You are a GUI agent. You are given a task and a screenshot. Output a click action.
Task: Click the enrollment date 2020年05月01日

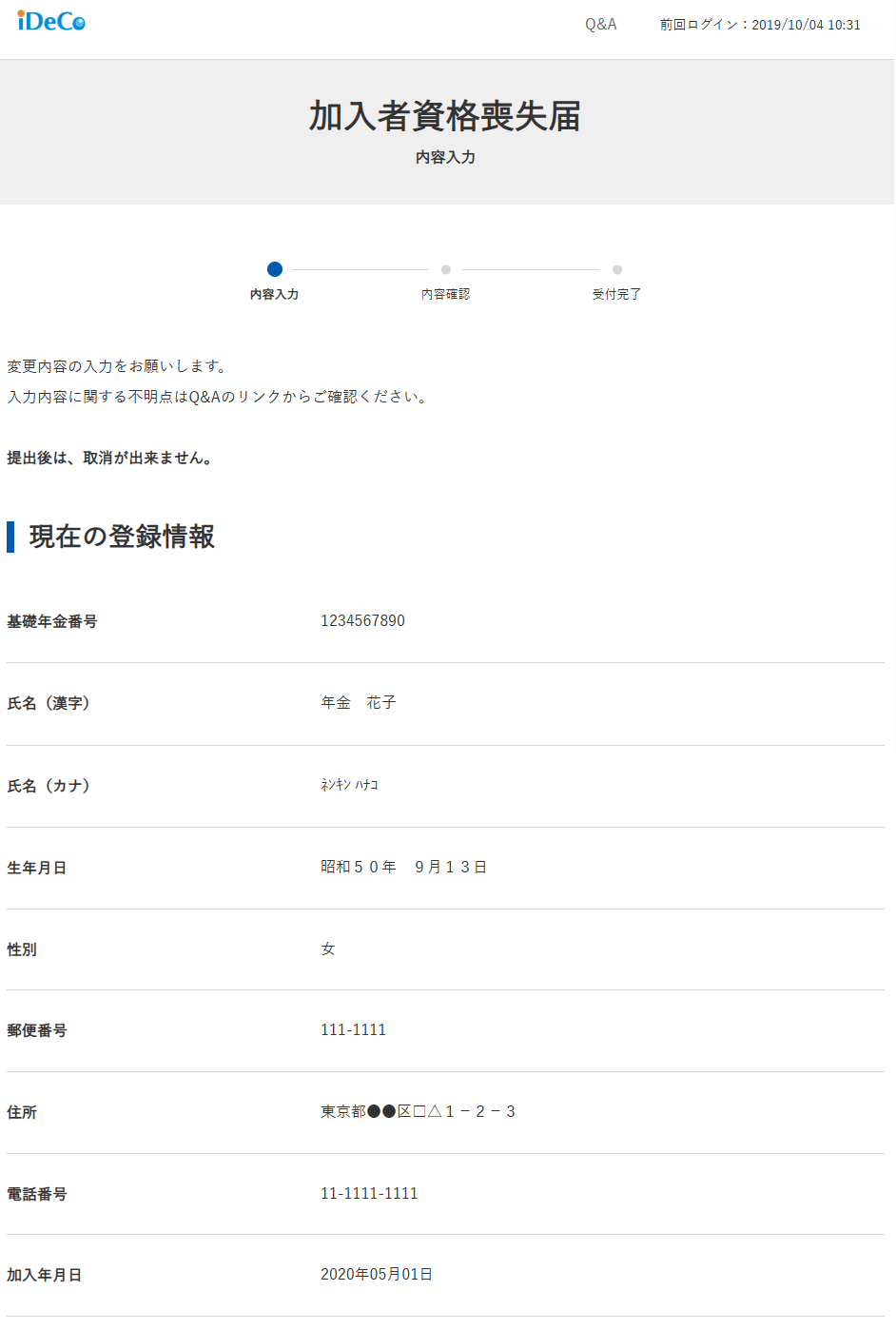(377, 1275)
